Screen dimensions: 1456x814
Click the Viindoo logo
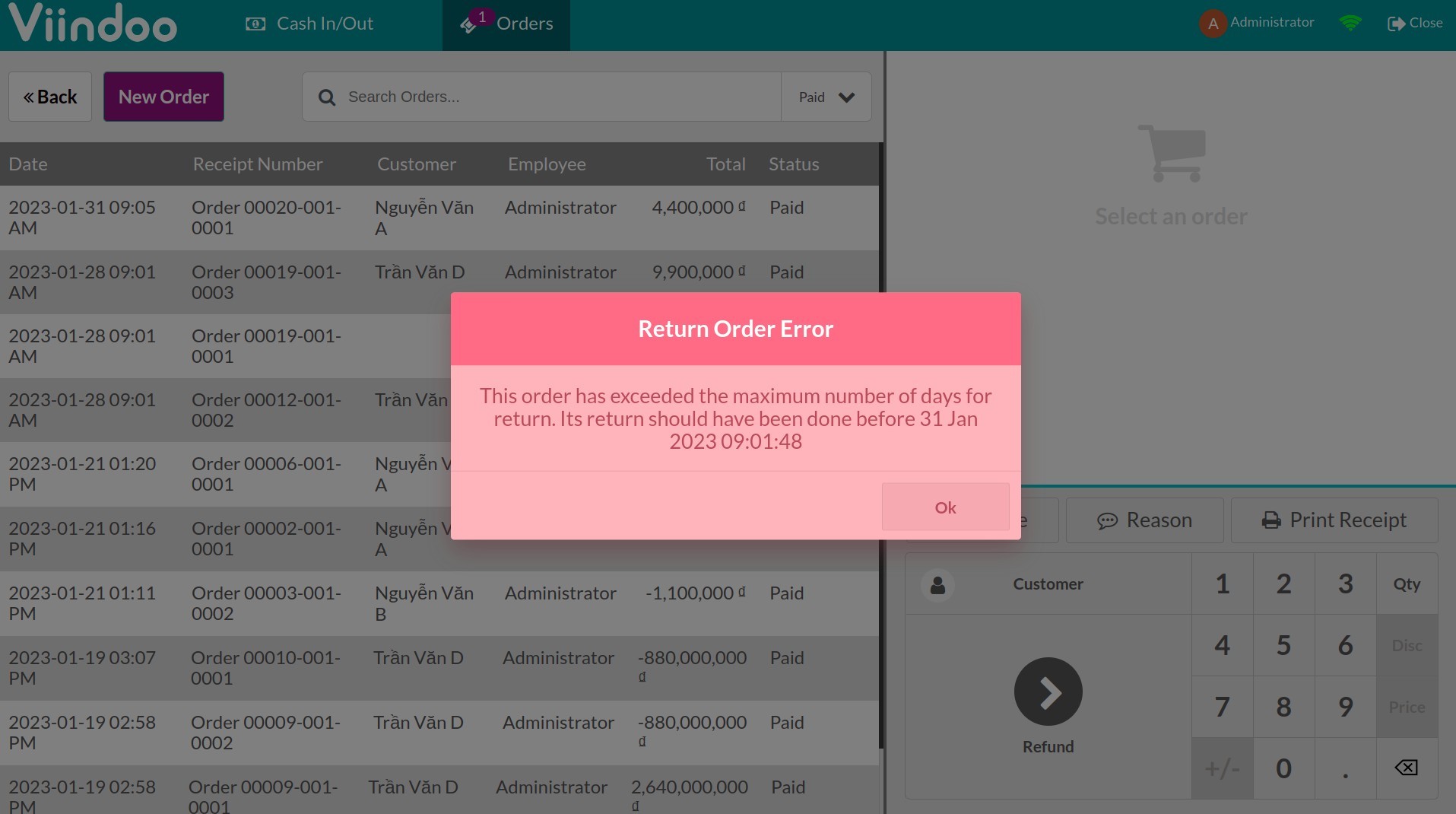93,23
